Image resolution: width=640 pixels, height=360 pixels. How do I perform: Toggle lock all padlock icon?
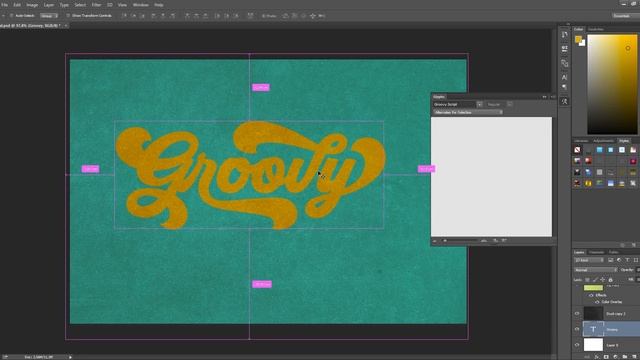click(x=611, y=280)
